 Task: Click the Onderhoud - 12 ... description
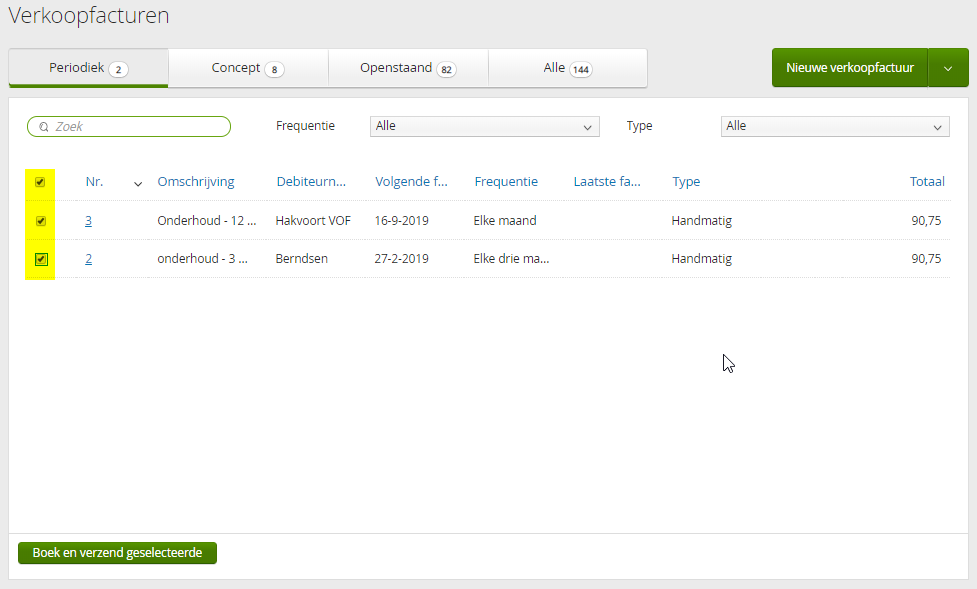pyautogui.click(x=207, y=221)
